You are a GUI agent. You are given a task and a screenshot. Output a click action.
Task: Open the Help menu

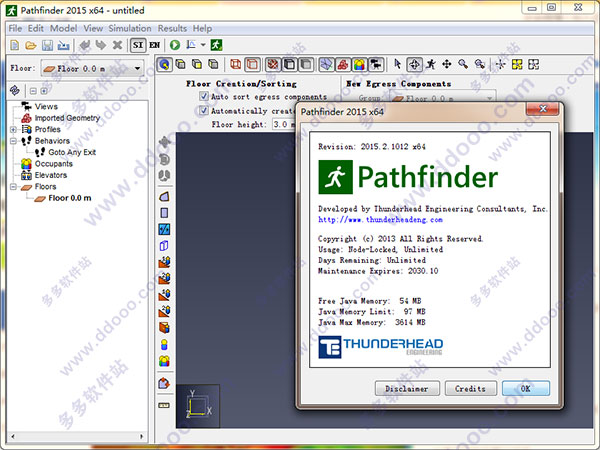pos(202,28)
